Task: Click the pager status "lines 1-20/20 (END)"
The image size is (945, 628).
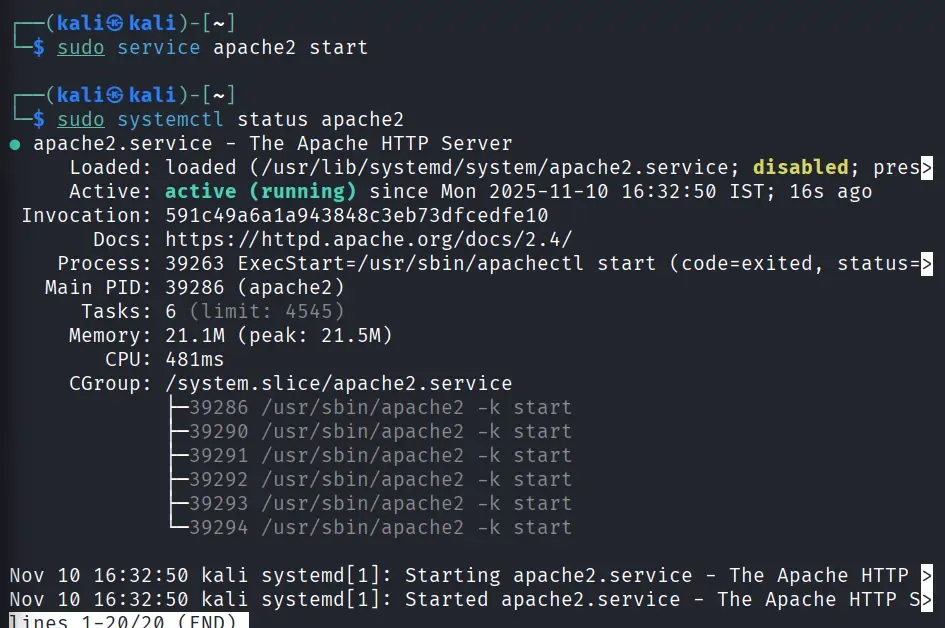Action: tap(123, 622)
